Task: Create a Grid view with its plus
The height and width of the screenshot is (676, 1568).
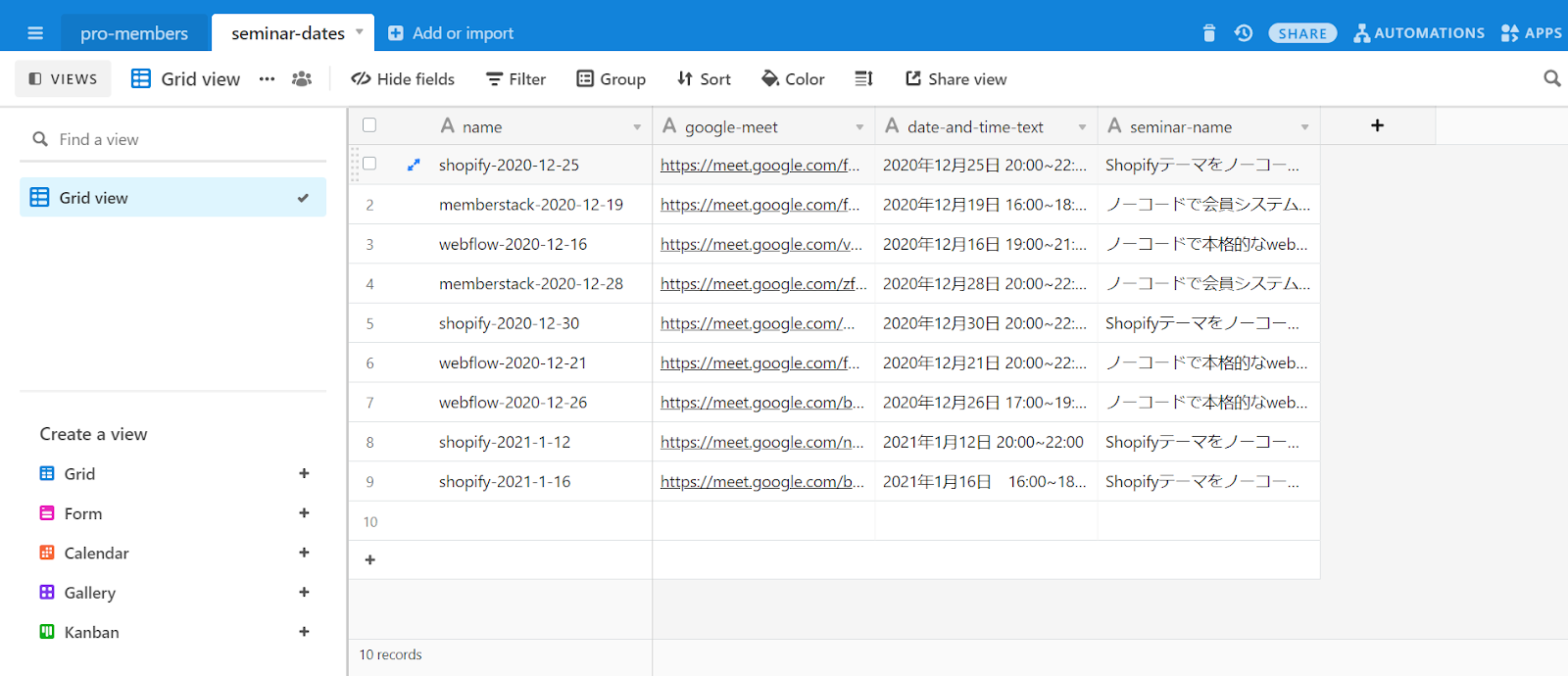Action: pos(304,473)
